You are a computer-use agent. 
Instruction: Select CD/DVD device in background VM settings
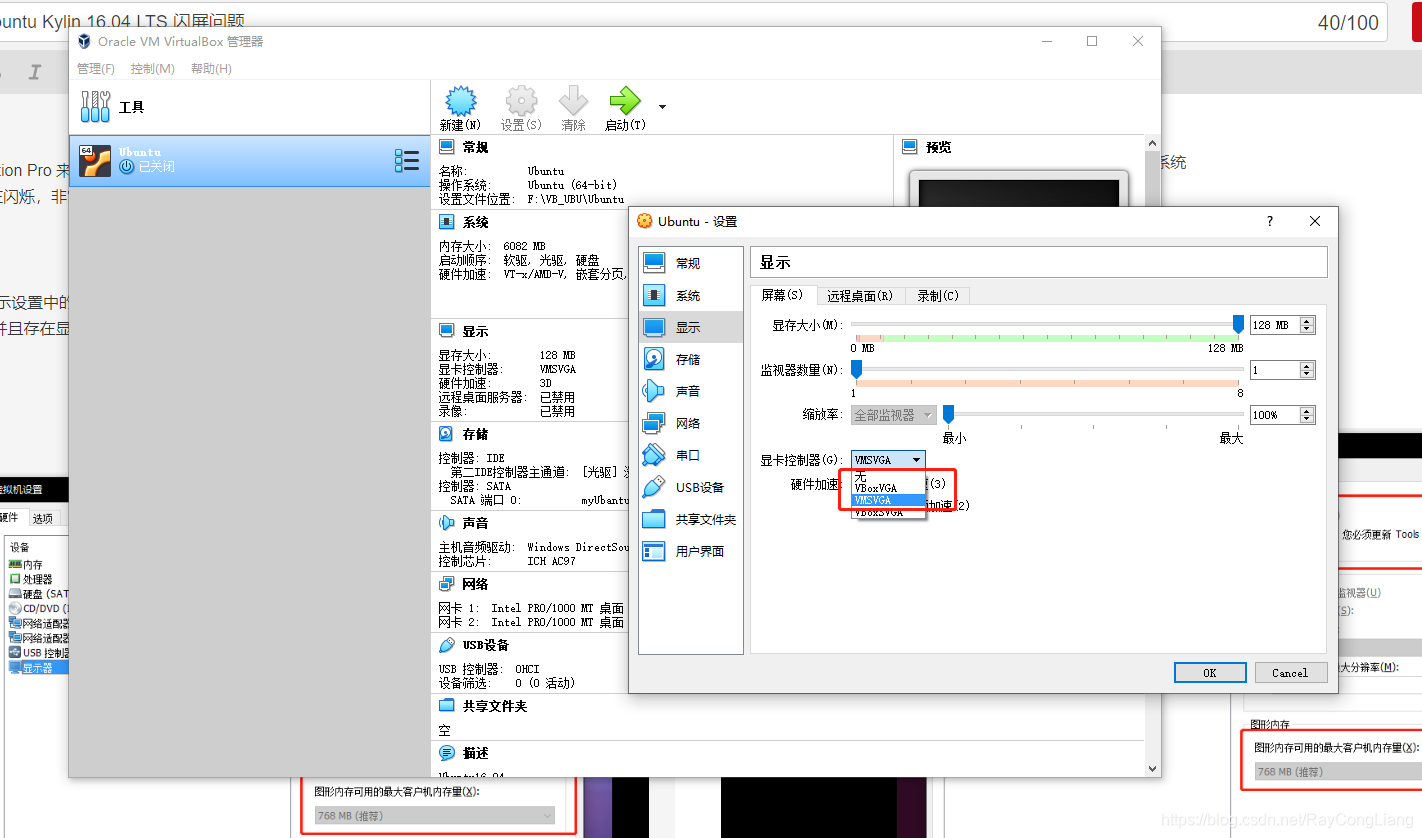38,608
